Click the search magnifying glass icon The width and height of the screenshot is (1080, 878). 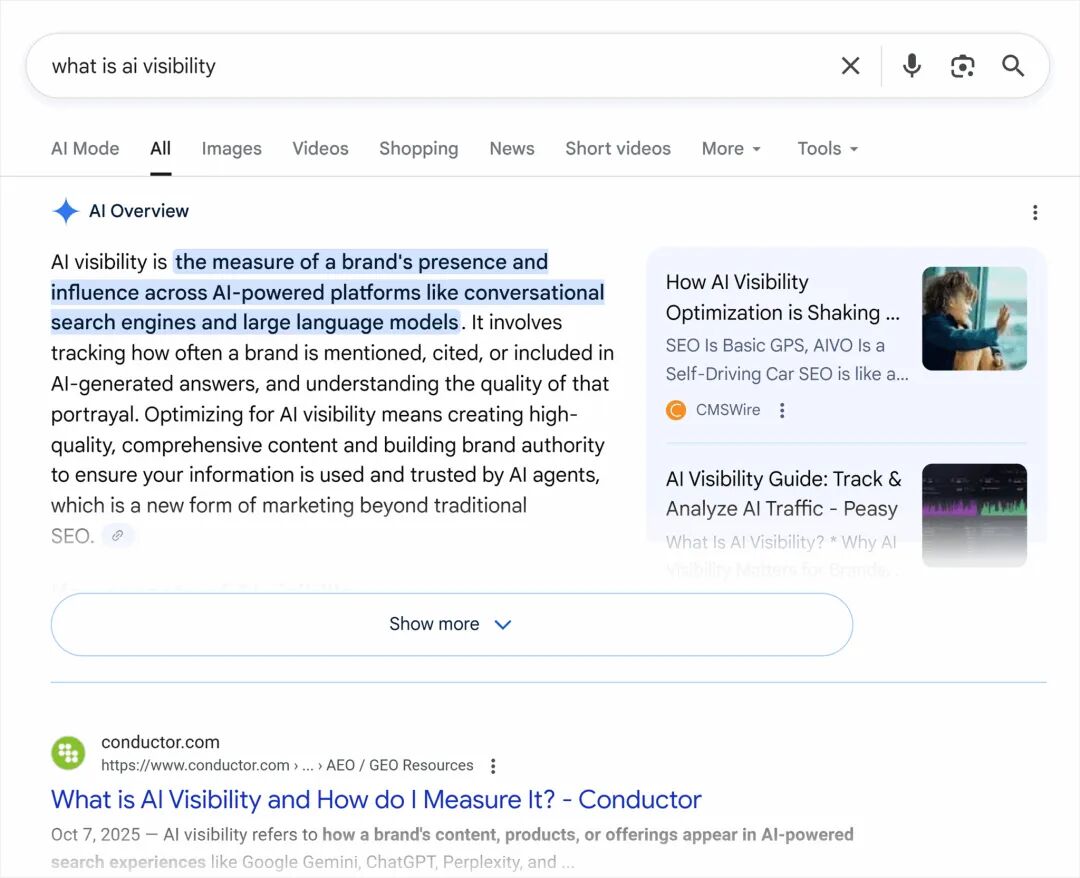point(1013,65)
